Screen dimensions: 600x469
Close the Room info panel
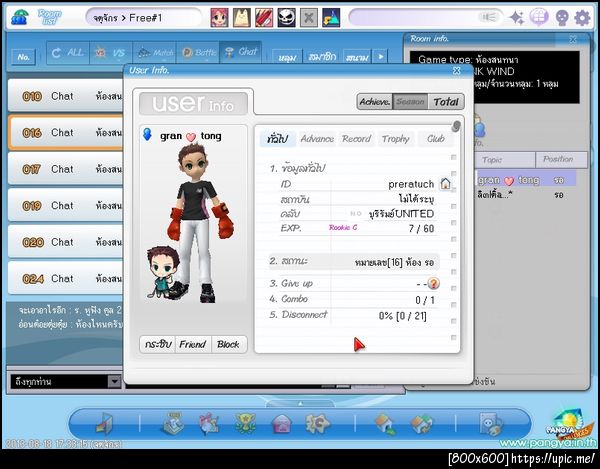(x=573, y=39)
